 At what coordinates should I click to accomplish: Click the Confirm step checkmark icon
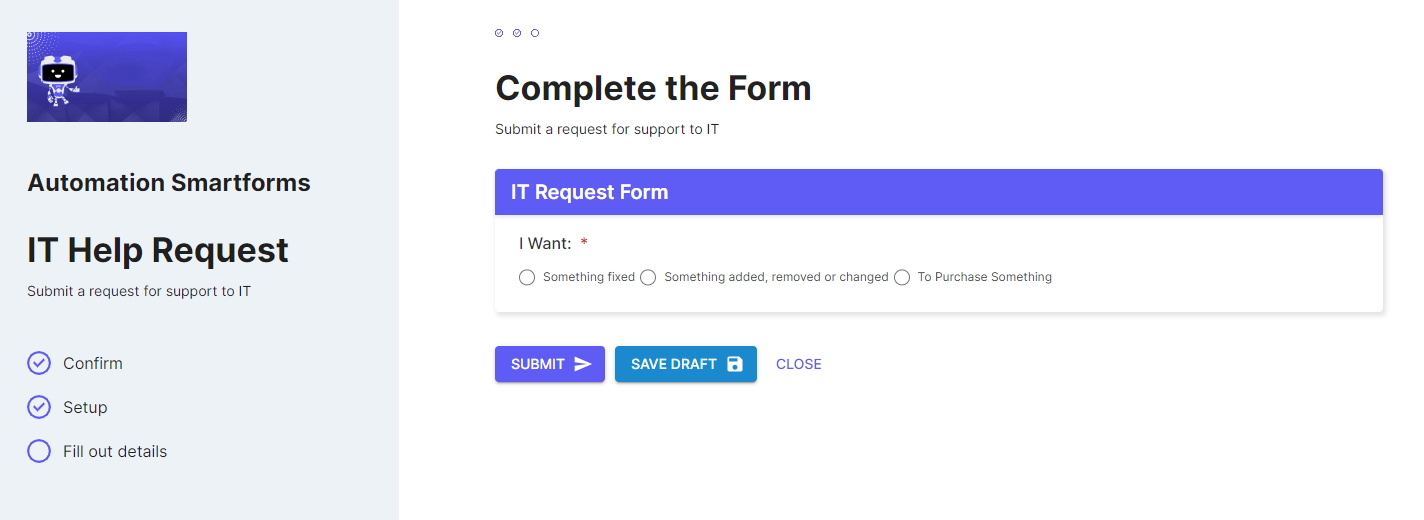coord(39,363)
